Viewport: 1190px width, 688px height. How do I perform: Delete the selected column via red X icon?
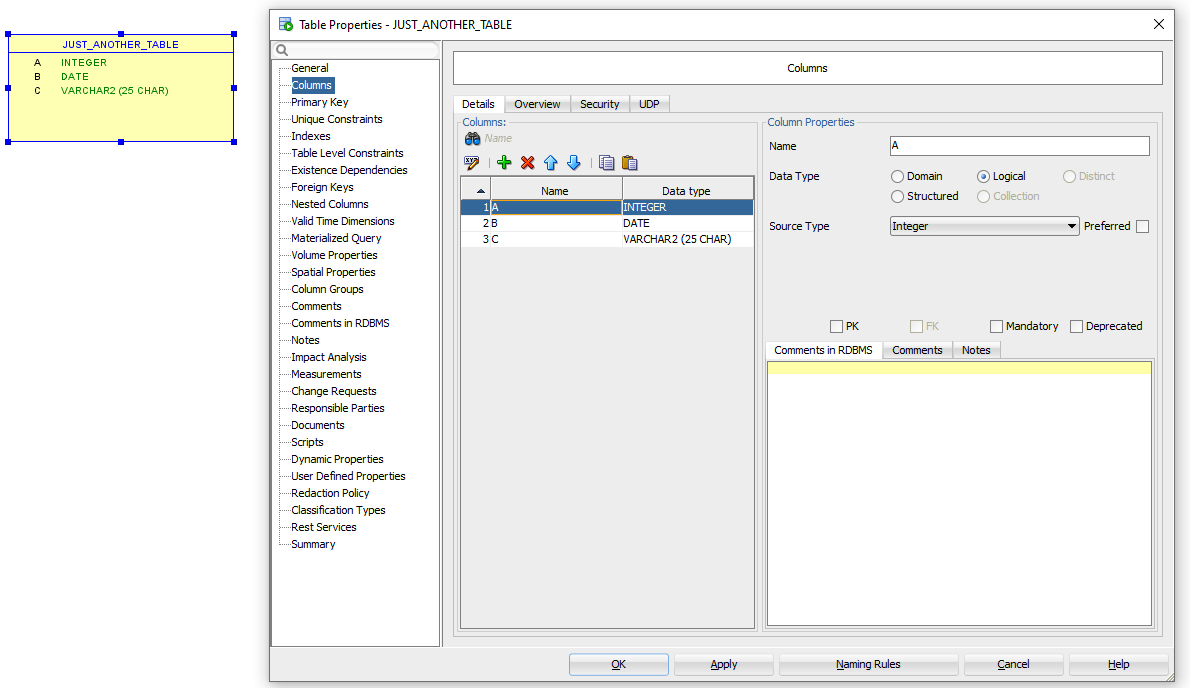click(x=527, y=162)
